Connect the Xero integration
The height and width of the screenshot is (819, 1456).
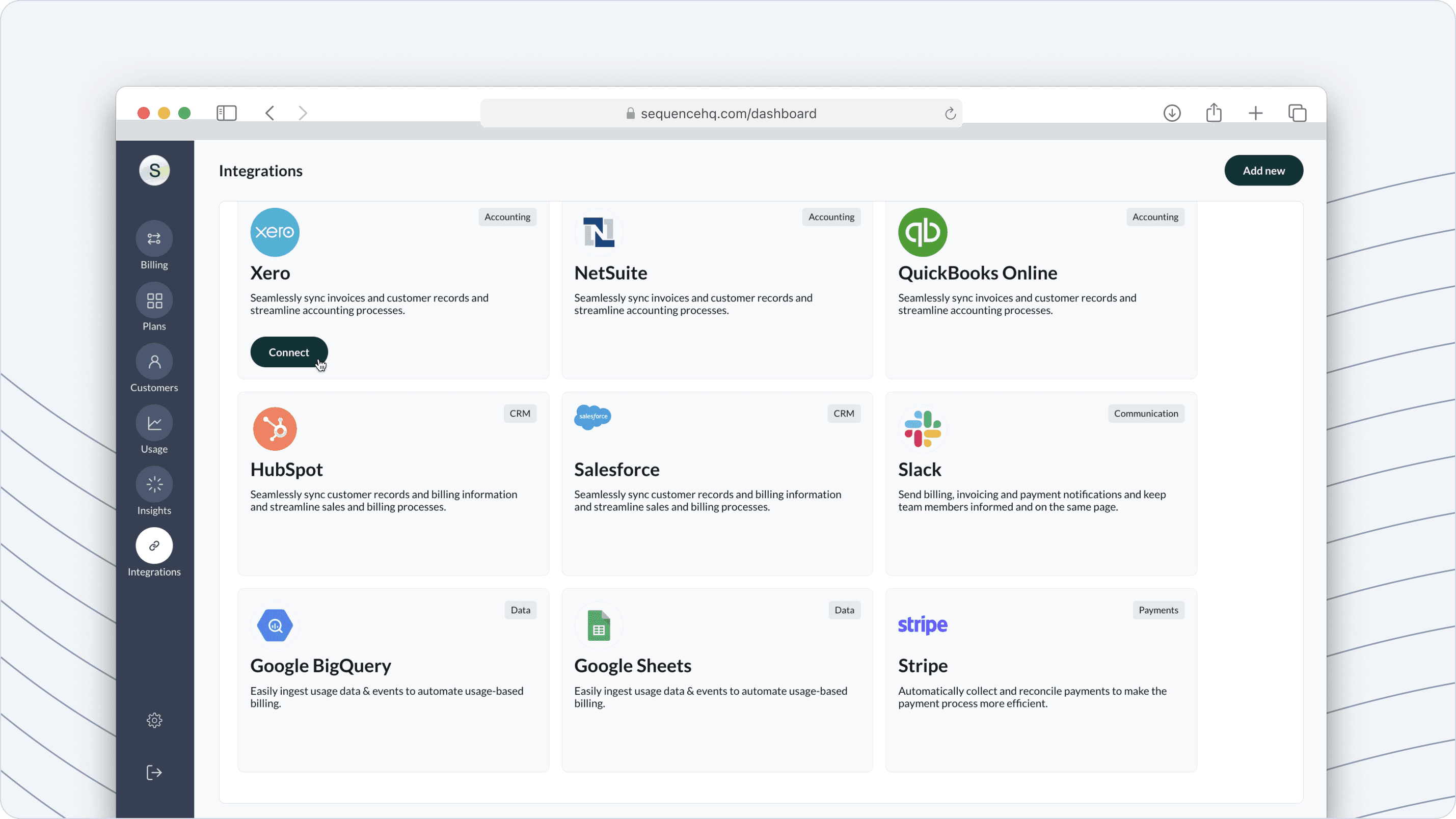click(288, 352)
